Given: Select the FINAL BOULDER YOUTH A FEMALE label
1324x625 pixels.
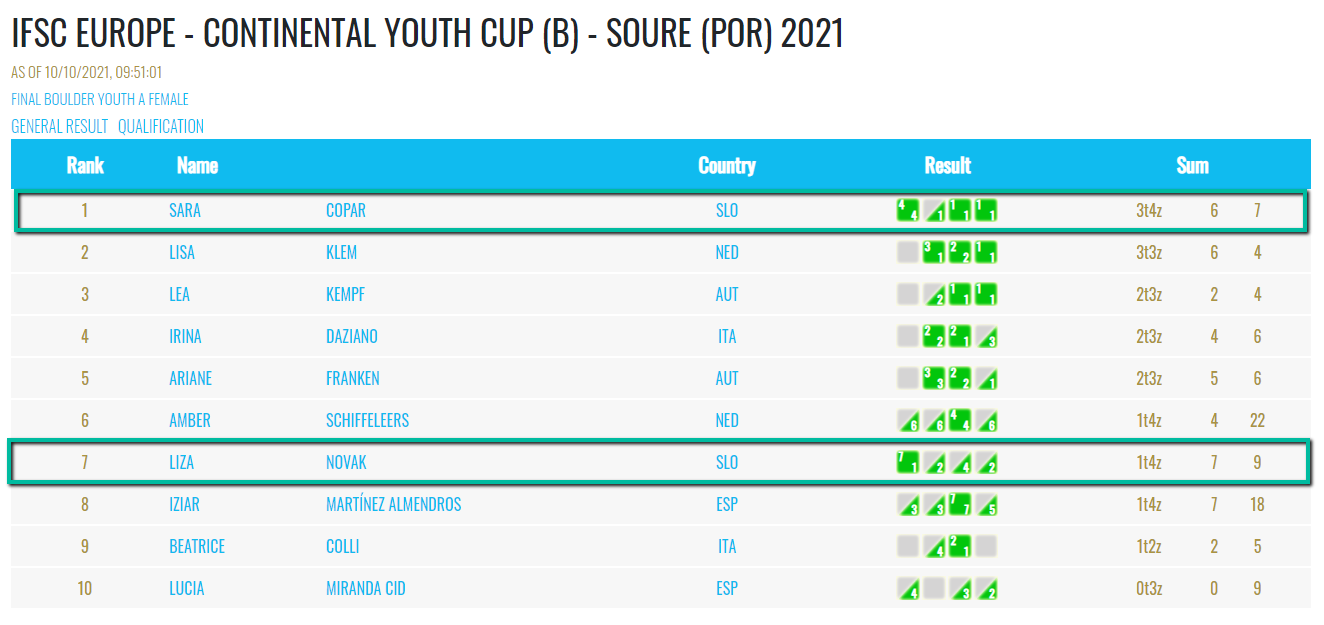Looking at the screenshot, I should [x=100, y=99].
